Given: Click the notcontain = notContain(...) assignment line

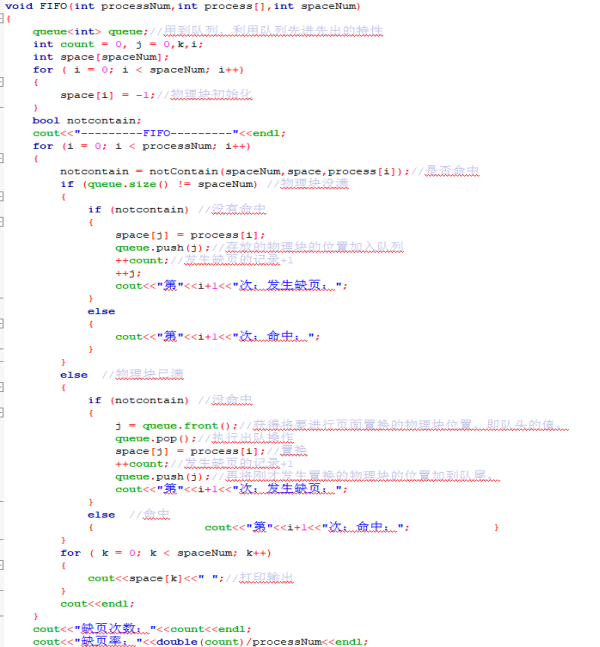Looking at the screenshot, I should coord(235,171).
